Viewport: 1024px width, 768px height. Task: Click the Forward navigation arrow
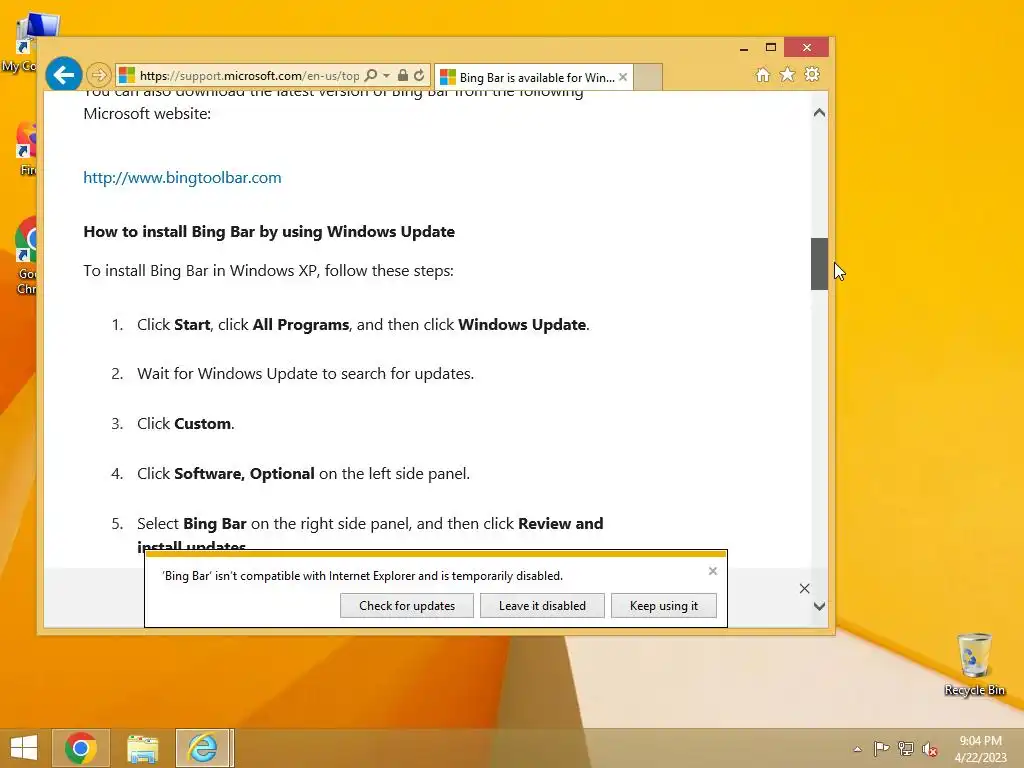[x=99, y=75]
